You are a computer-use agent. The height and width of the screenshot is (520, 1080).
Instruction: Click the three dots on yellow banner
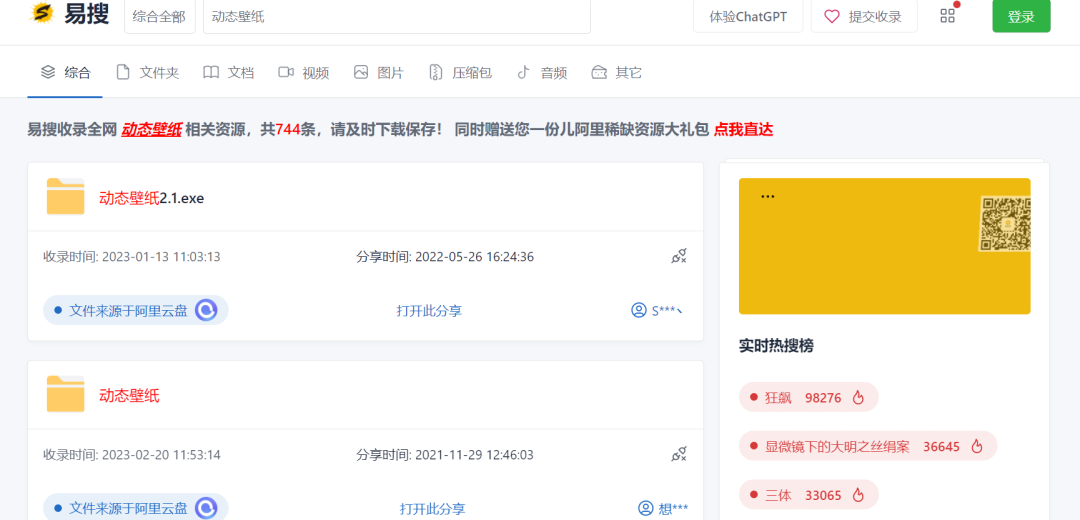(x=768, y=196)
